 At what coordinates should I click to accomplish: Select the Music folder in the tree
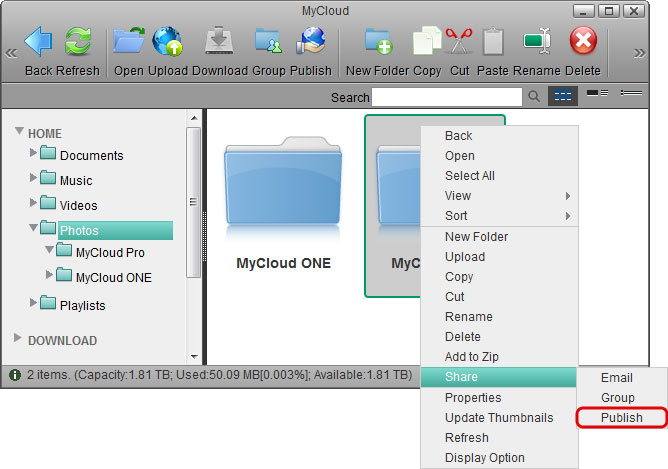[x=75, y=181]
